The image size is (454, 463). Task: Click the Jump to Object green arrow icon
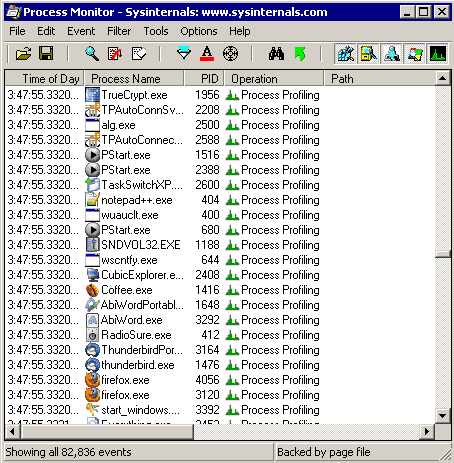point(300,54)
